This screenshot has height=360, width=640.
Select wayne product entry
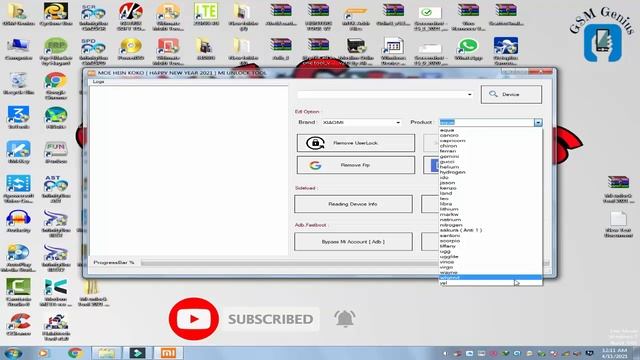coord(491,272)
